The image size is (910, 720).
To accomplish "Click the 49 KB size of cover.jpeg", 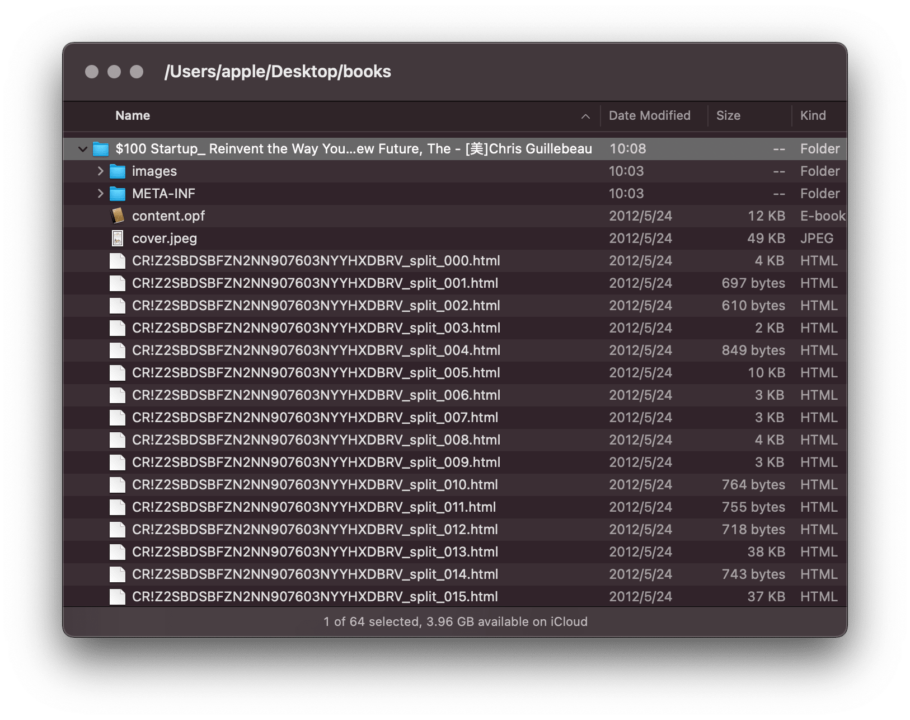I will pos(766,238).
